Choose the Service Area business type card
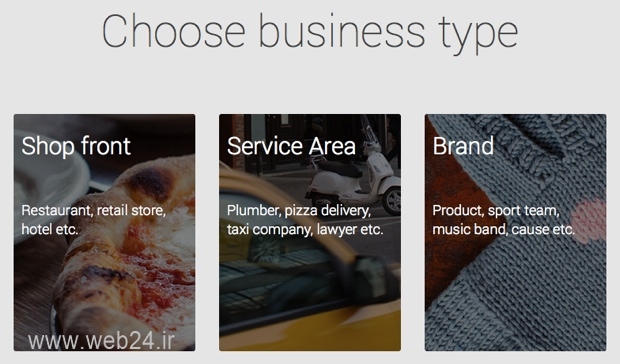The height and width of the screenshot is (364, 620). 310,232
